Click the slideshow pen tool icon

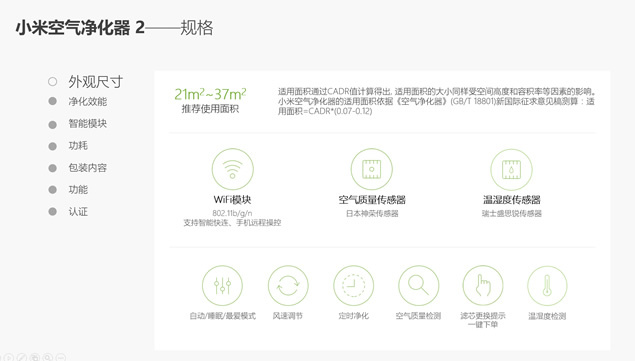coord(22,357)
